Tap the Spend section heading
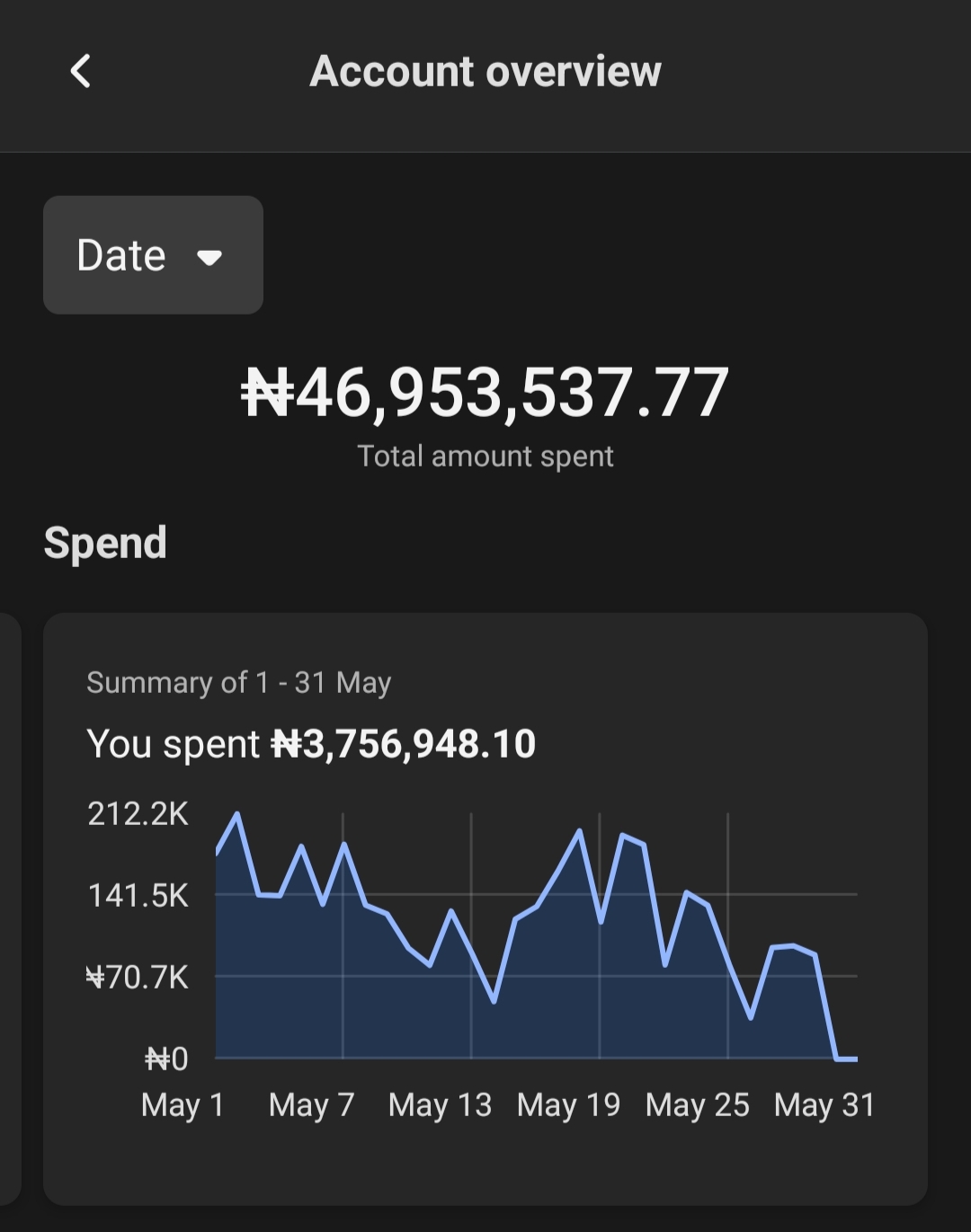This screenshot has height=1232, width=971. tap(105, 543)
